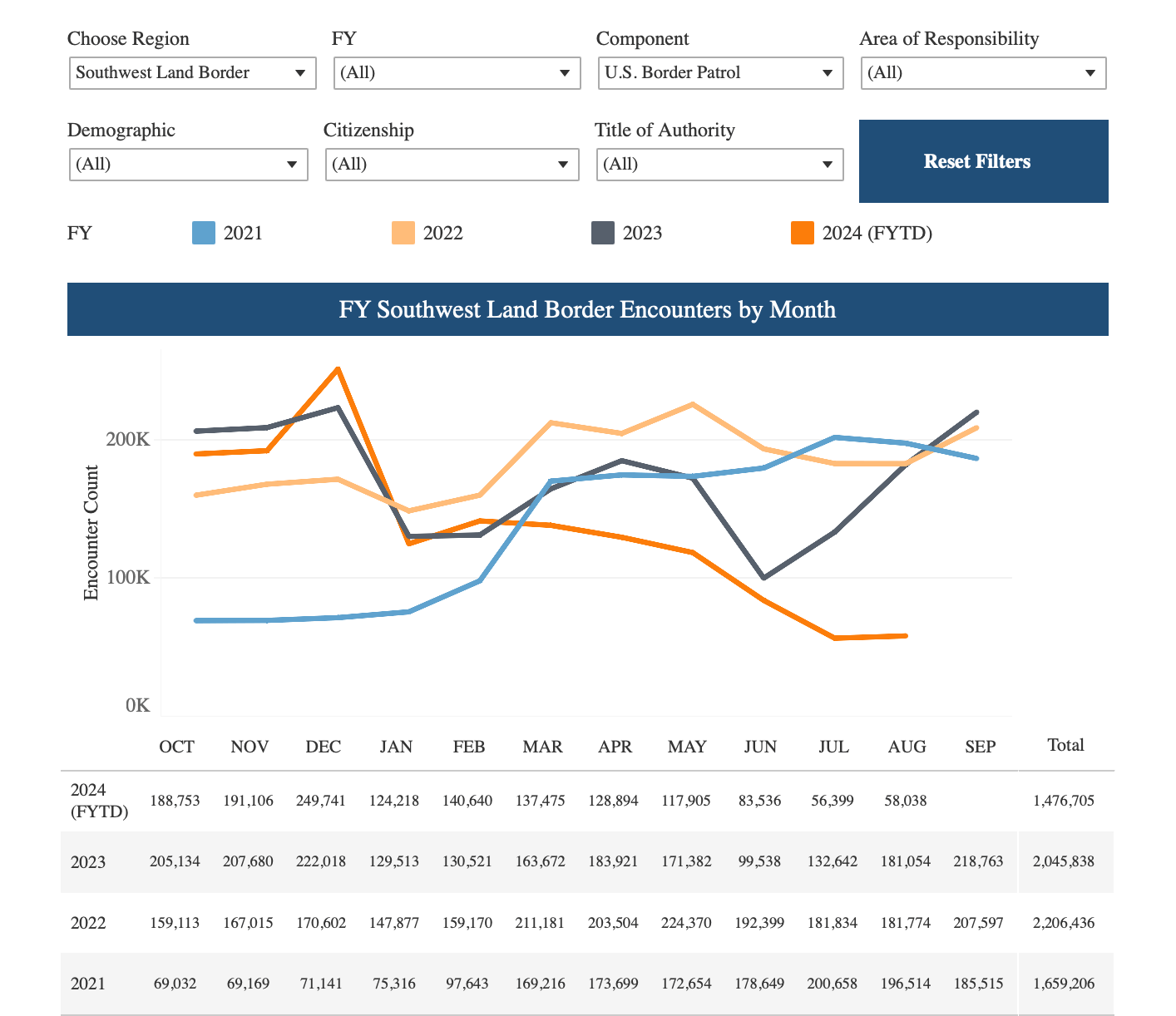The image size is (1176, 1016).
Task: Select the 2022 legend label
Action: pos(442,234)
